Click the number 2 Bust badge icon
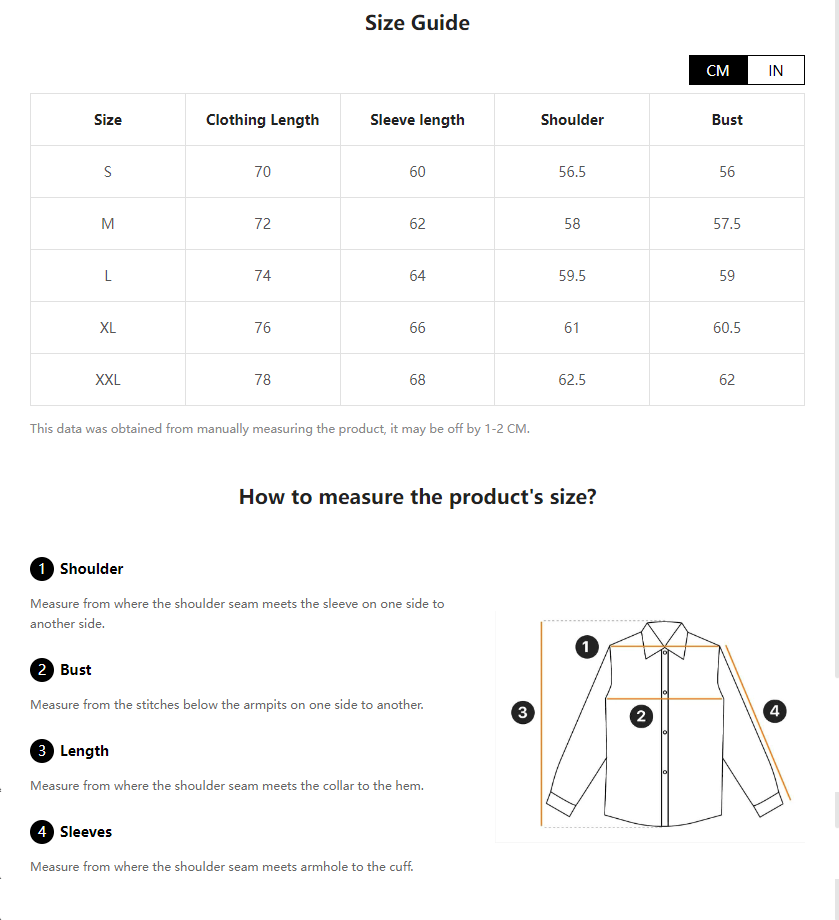 click(42, 670)
